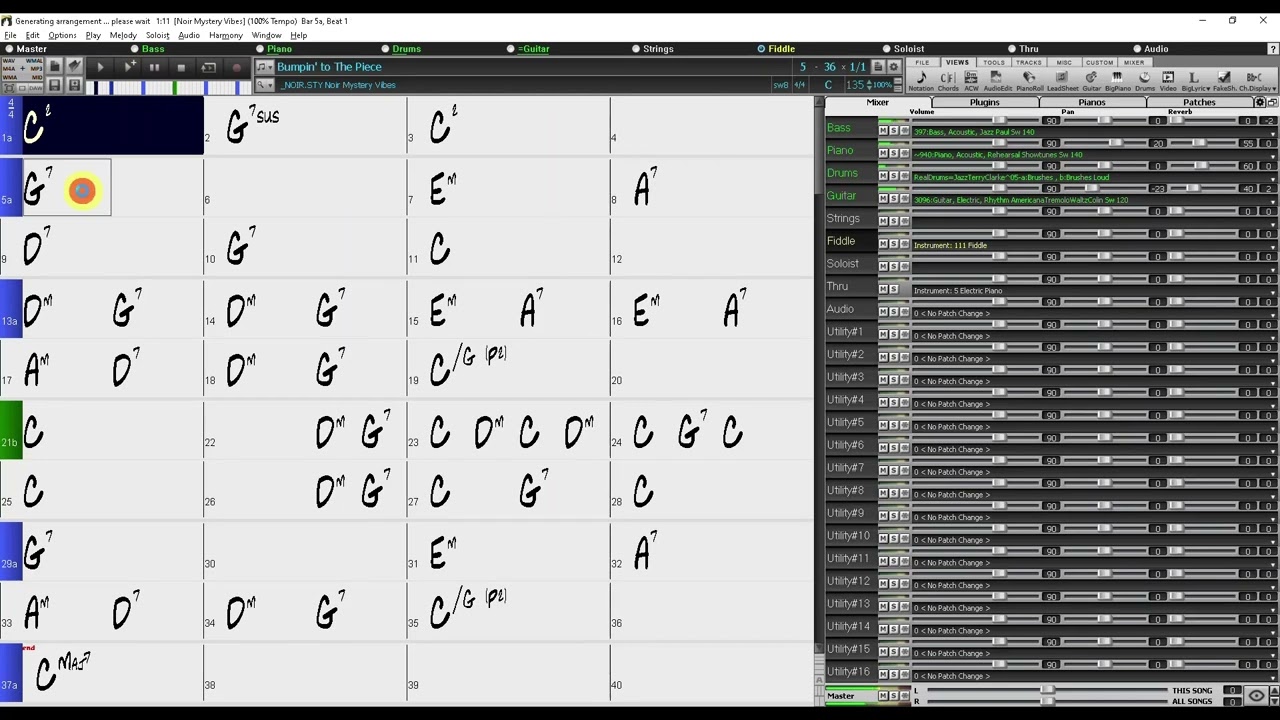1280x720 pixels.
Task: Open the Options menu
Action: [62, 35]
